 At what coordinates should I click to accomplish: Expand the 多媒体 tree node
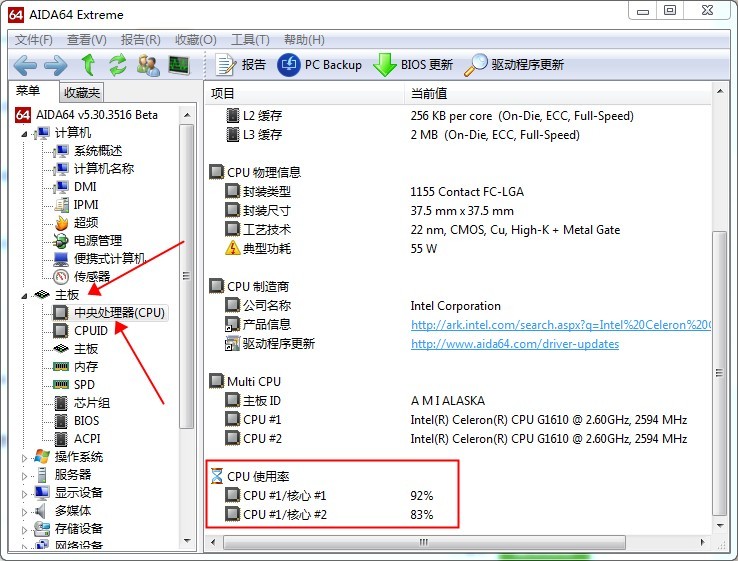pos(24,512)
